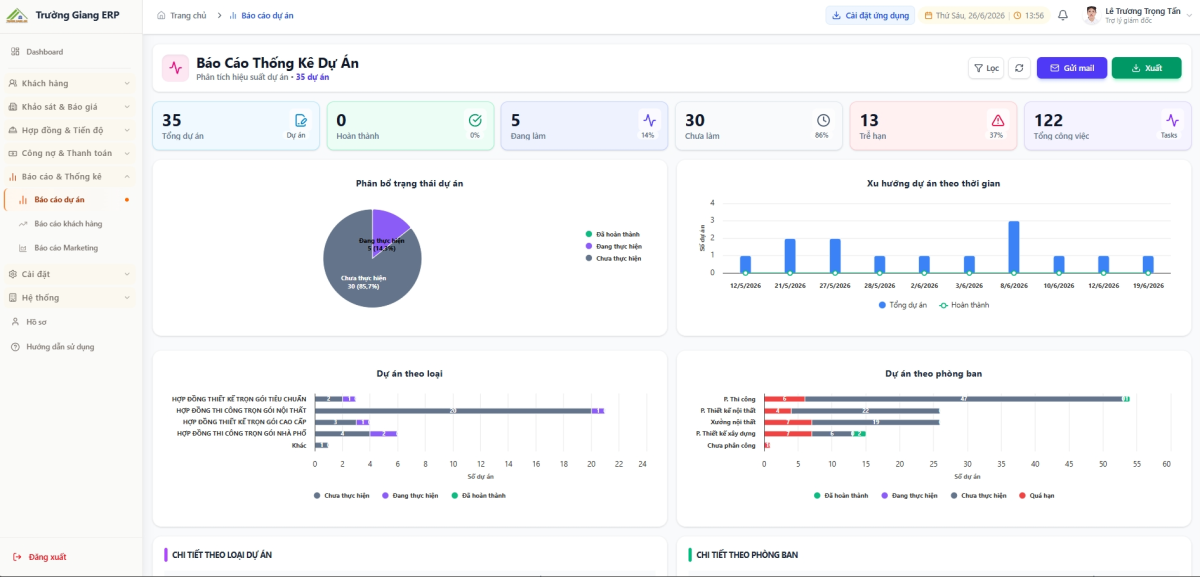Click Cài đặt ứng dụng install button

click(x=869, y=15)
